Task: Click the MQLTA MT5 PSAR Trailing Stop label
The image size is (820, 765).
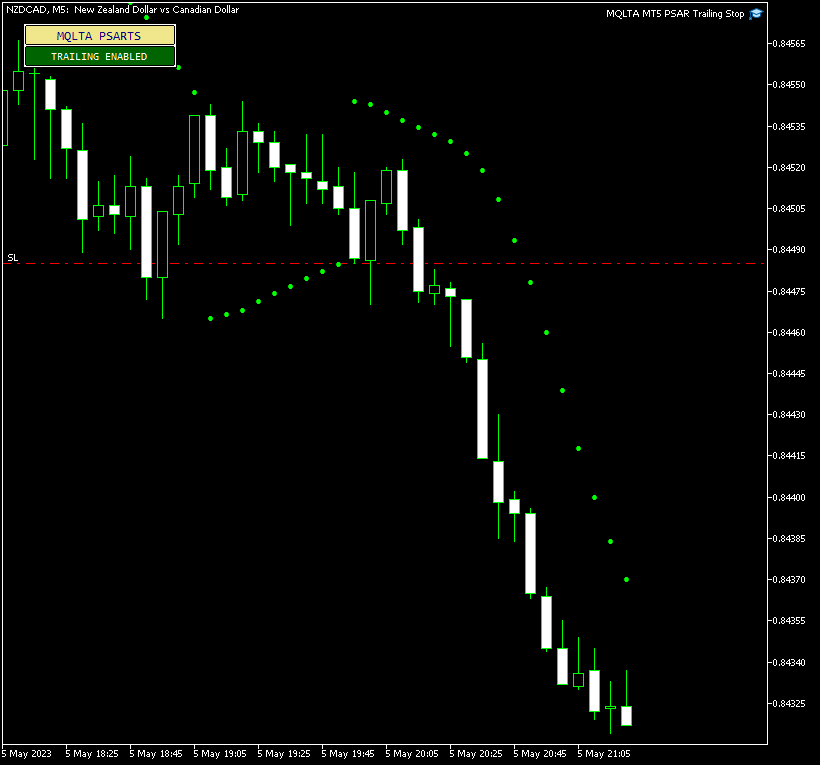Action: coord(675,14)
